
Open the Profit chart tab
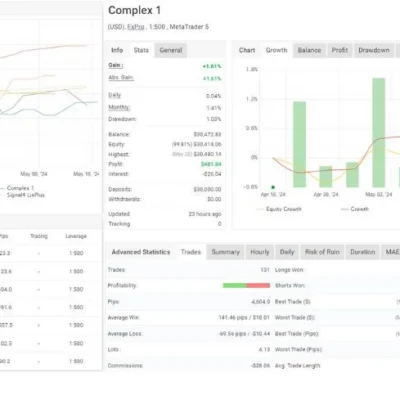(340, 50)
